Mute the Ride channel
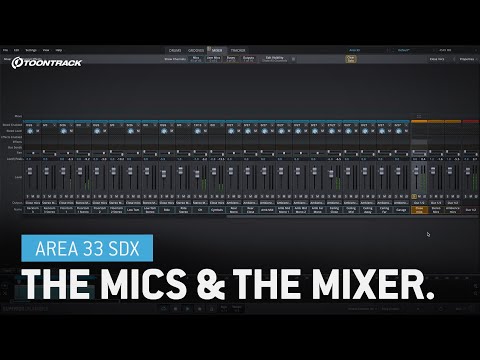 (x=167, y=196)
